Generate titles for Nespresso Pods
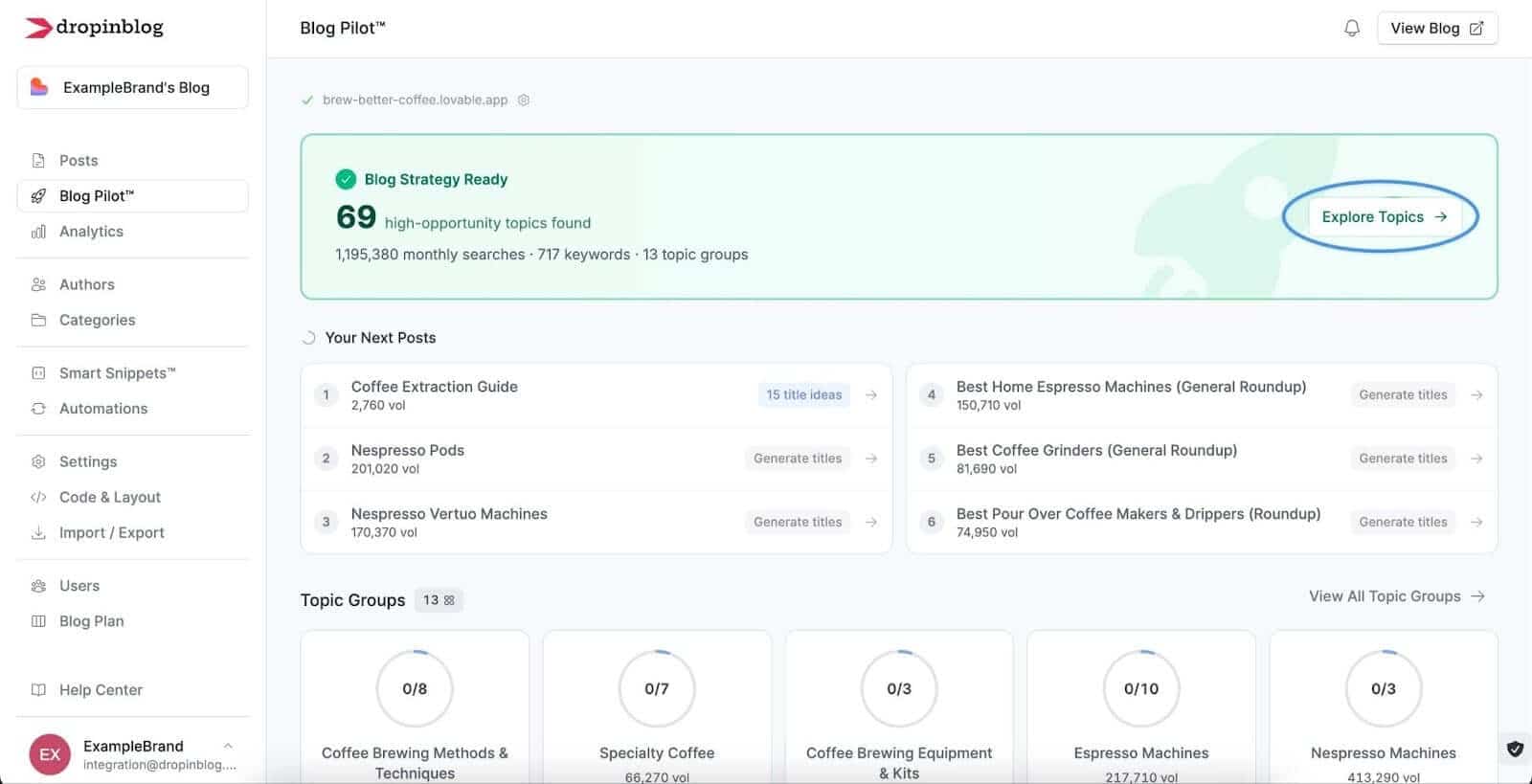 tap(797, 459)
